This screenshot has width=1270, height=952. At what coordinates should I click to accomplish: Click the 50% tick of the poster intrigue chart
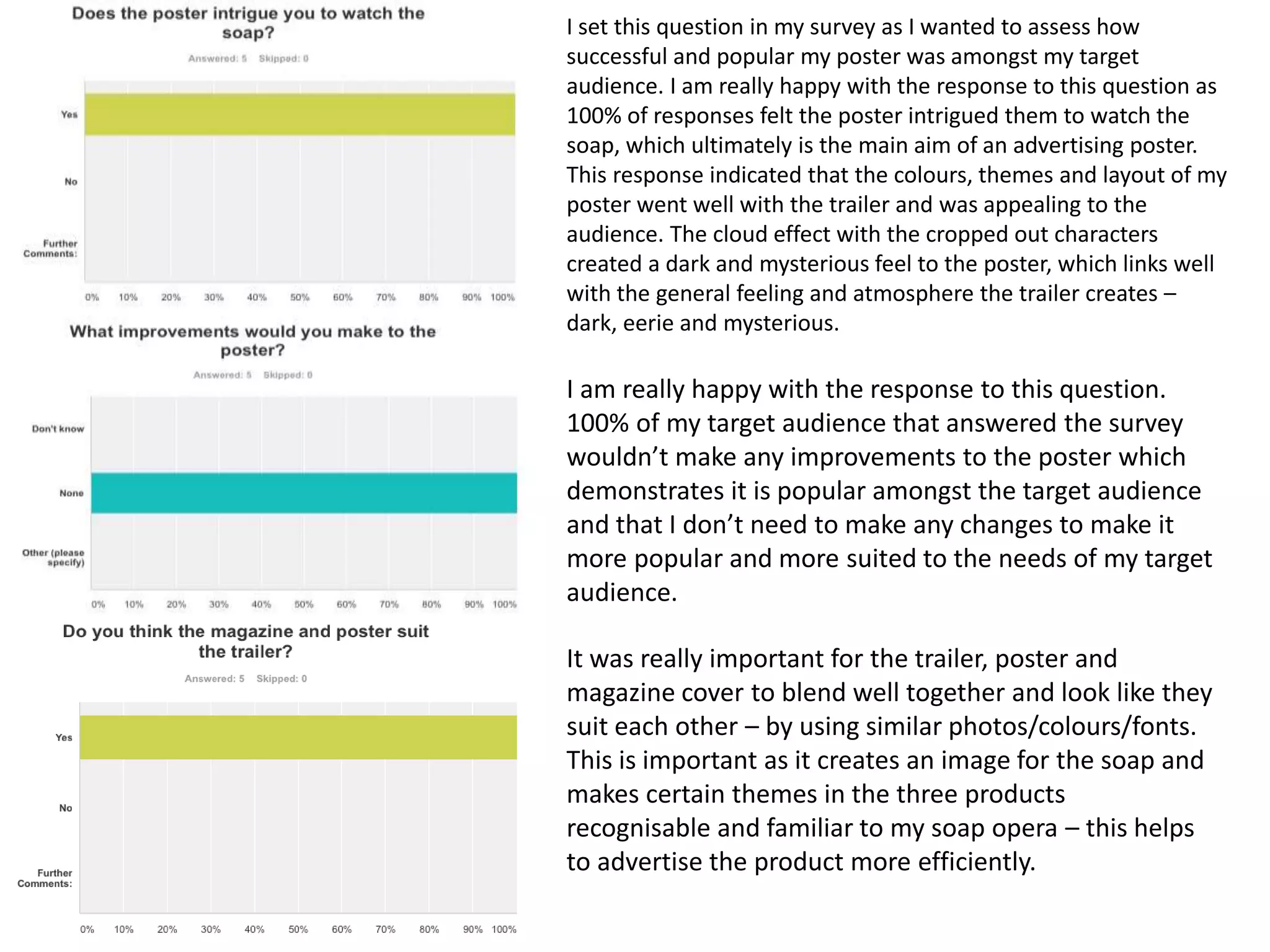[300, 297]
